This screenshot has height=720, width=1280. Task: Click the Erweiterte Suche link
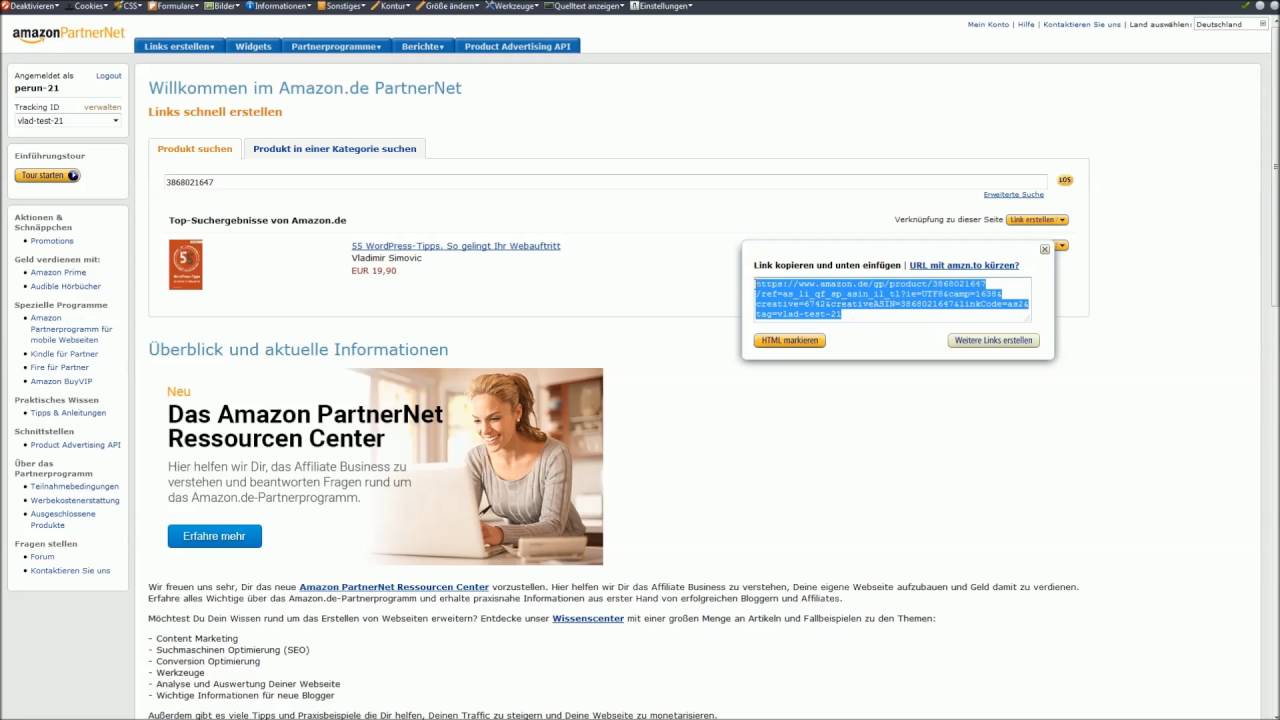tap(1014, 195)
